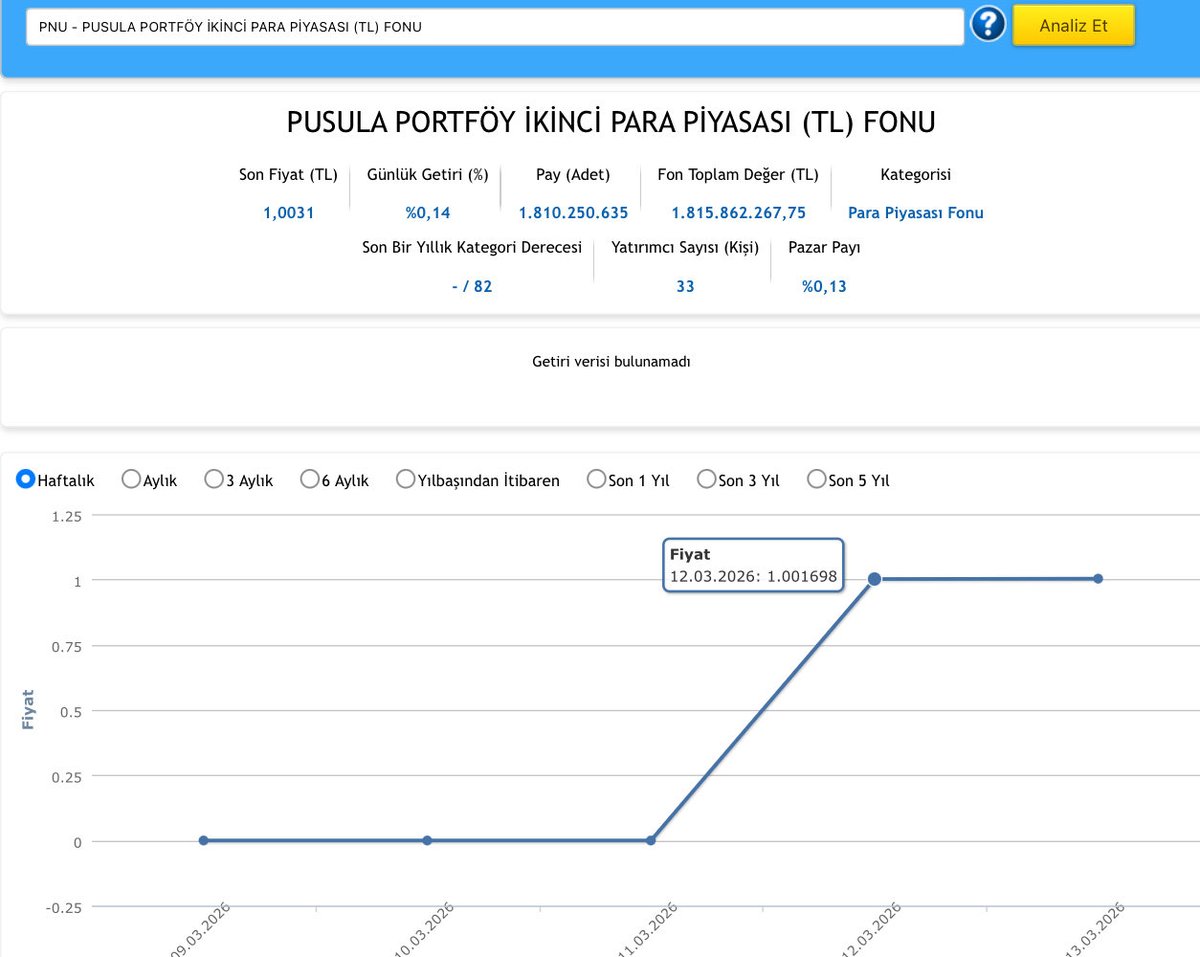This screenshot has height=957, width=1200.
Task: Click the Pay value 1.810.250.635
Action: 573,213
